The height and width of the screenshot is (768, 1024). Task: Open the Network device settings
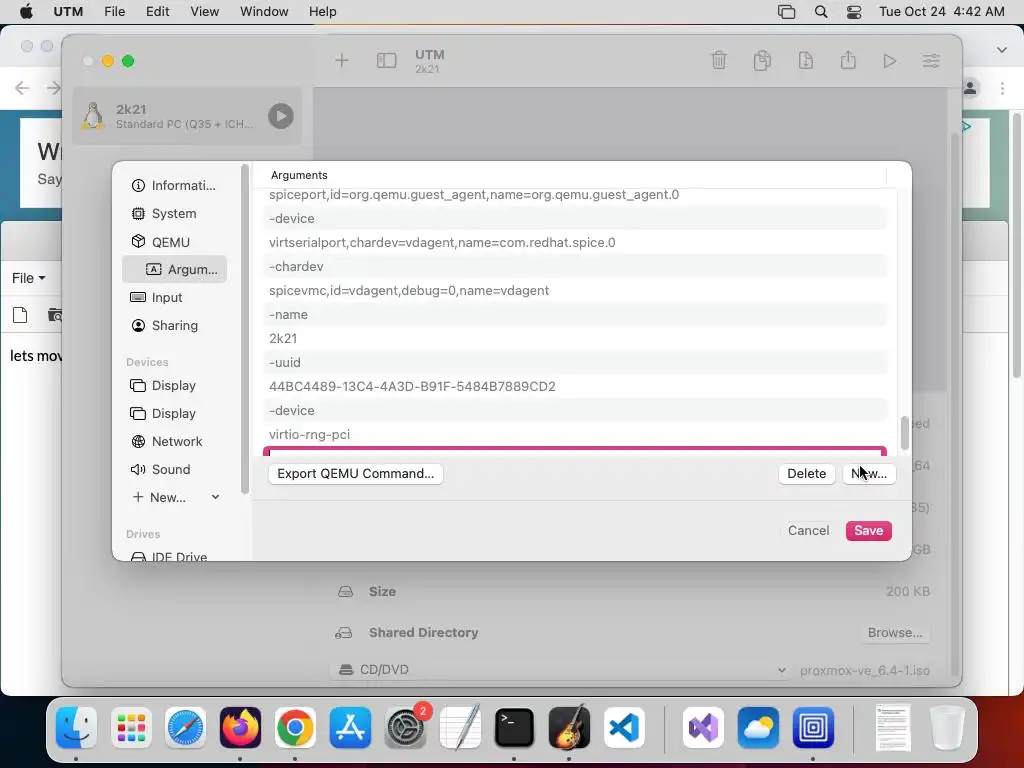[x=174, y=441]
